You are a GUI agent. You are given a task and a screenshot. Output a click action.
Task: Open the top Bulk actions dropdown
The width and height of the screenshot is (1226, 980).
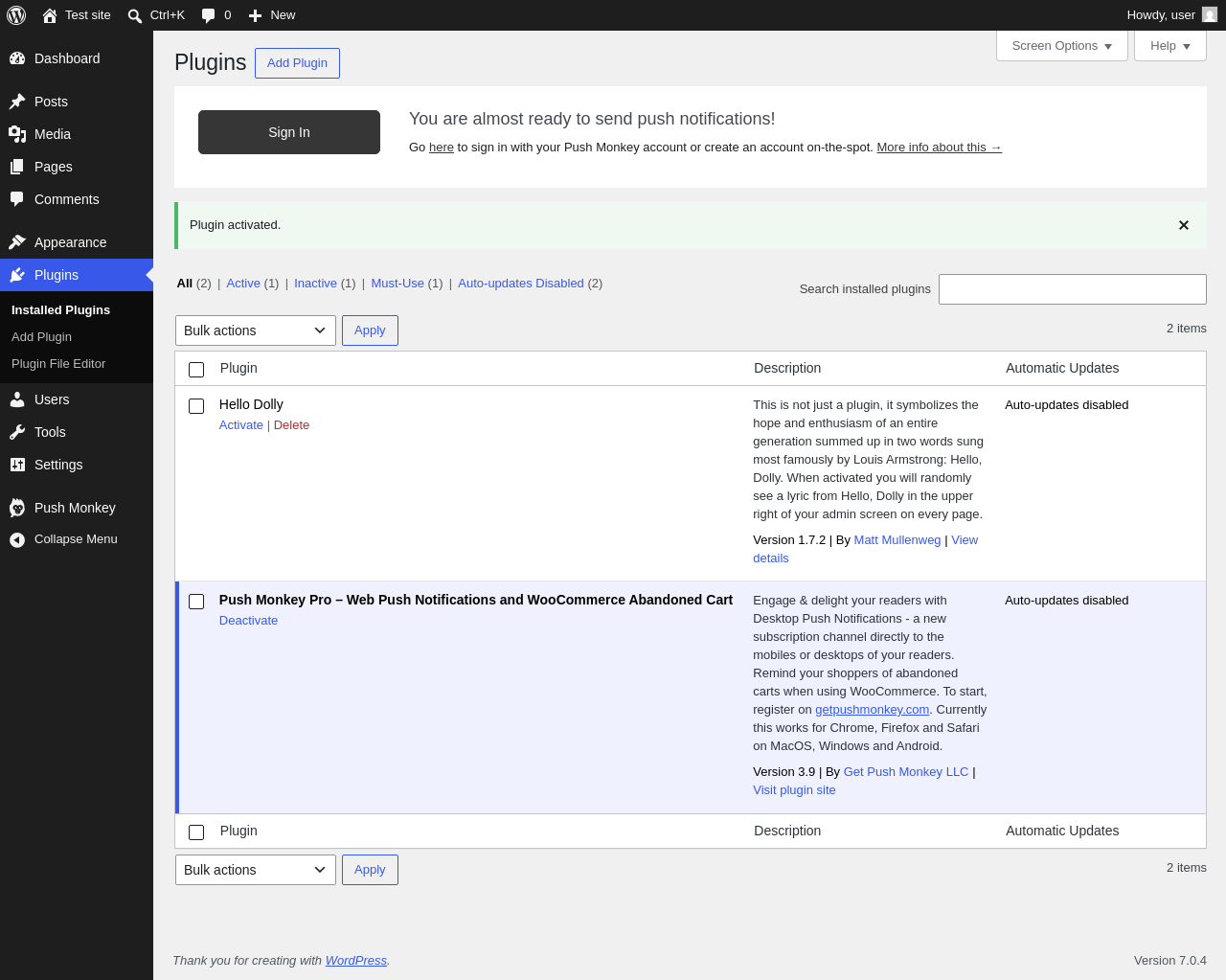pos(256,330)
